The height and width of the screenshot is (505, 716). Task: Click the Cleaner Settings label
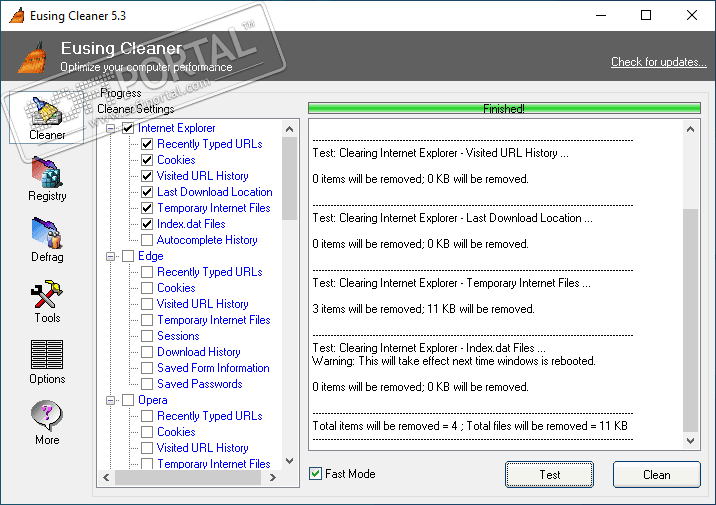[x=136, y=109]
